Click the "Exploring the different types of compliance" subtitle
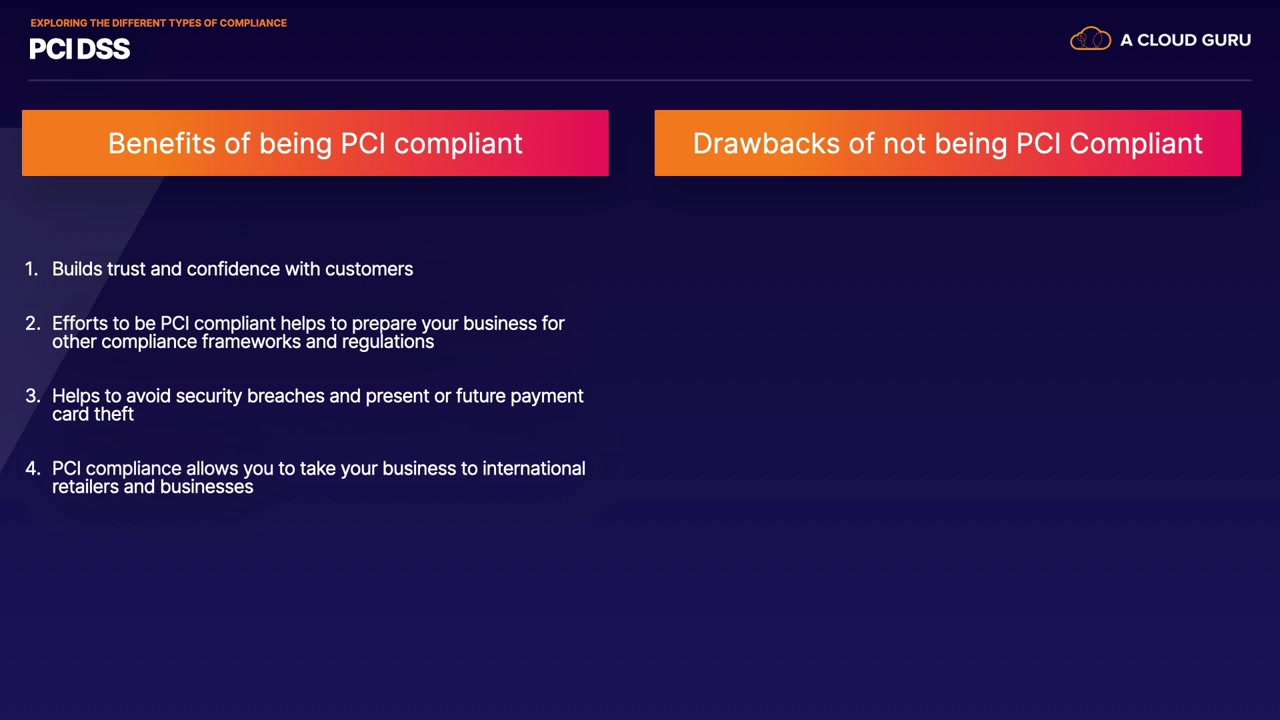The image size is (1280, 720). pos(158,22)
